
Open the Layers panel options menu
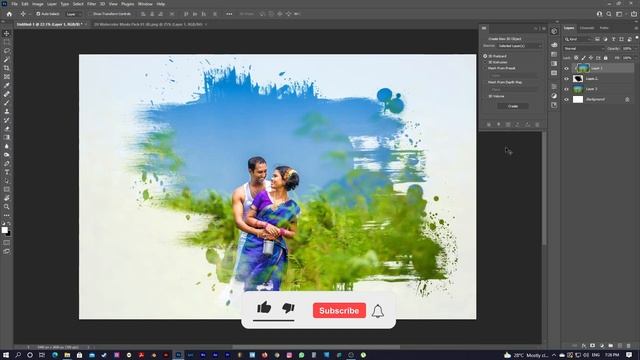pyautogui.click(x=636, y=28)
